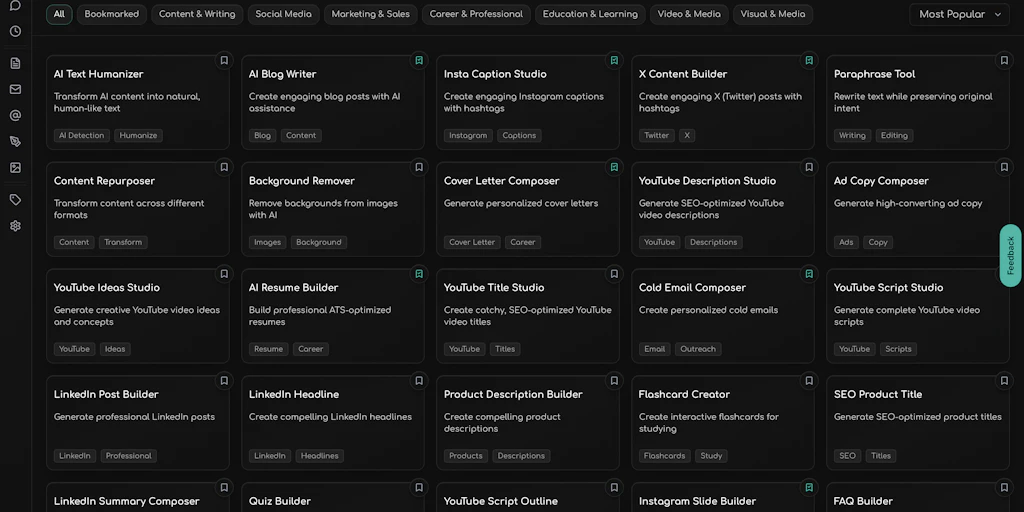Click 'Generate personalized cover letters' description
This screenshot has height=512, width=1024.
tap(521, 203)
